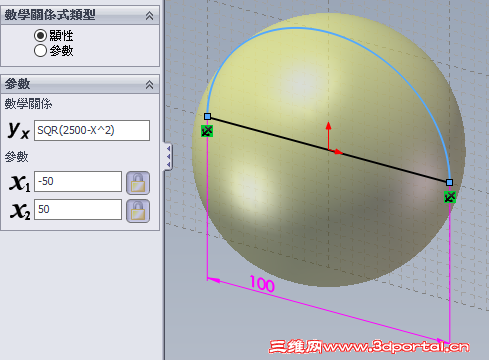
Task: Click the yx equation symbol
Action: pyautogui.click(x=19, y=130)
